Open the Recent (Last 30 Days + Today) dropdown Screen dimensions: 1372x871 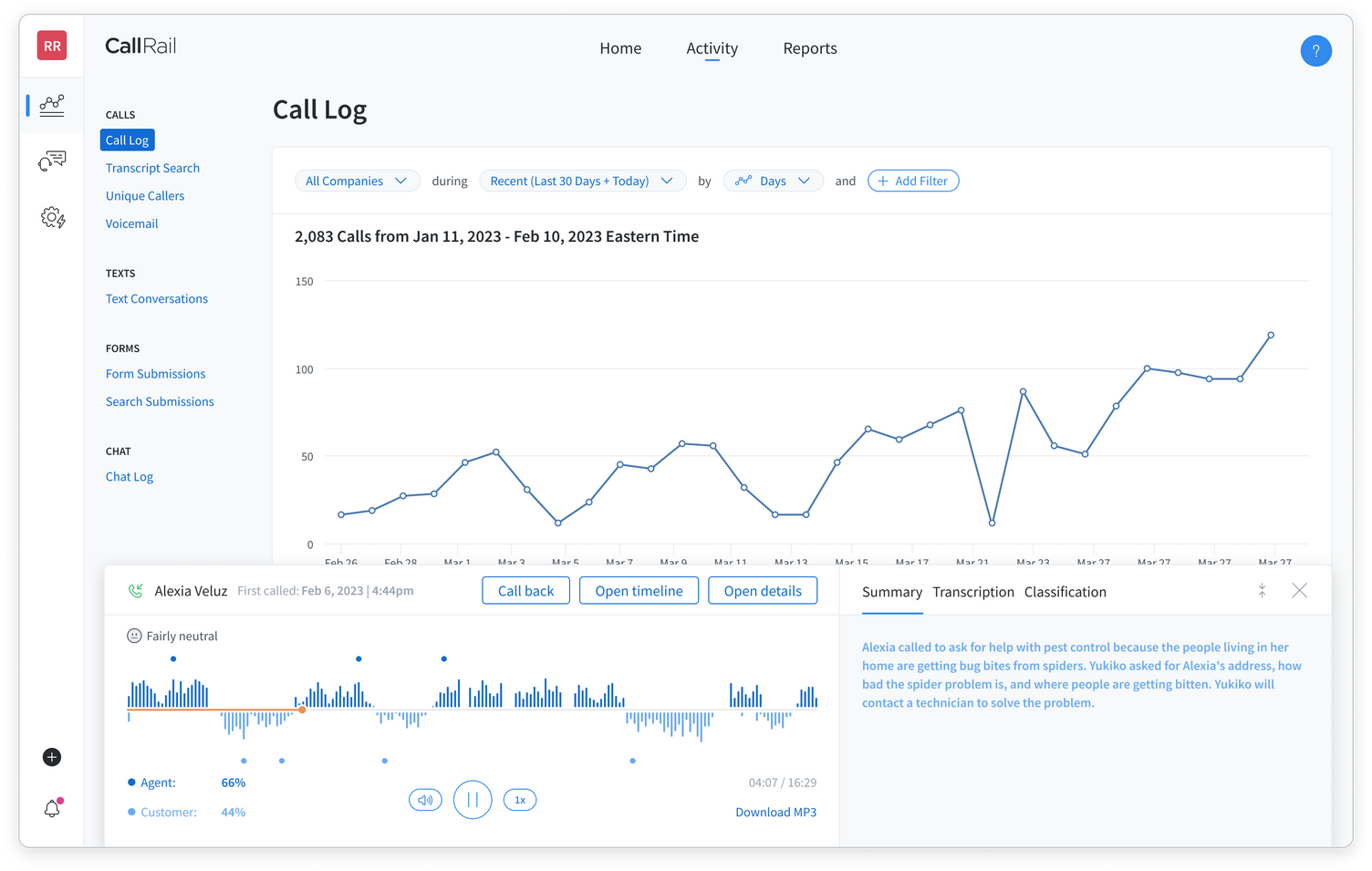582,181
